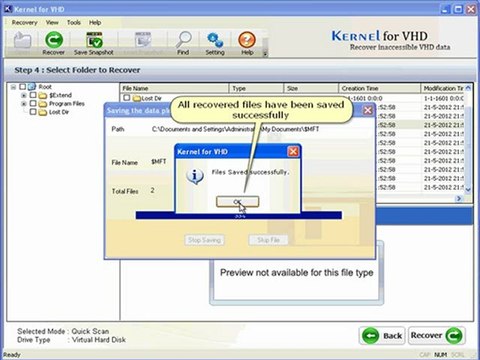Close the Kernel for VHD message dialog
Image resolution: width=480 pixels, height=360 pixels.
[293, 152]
